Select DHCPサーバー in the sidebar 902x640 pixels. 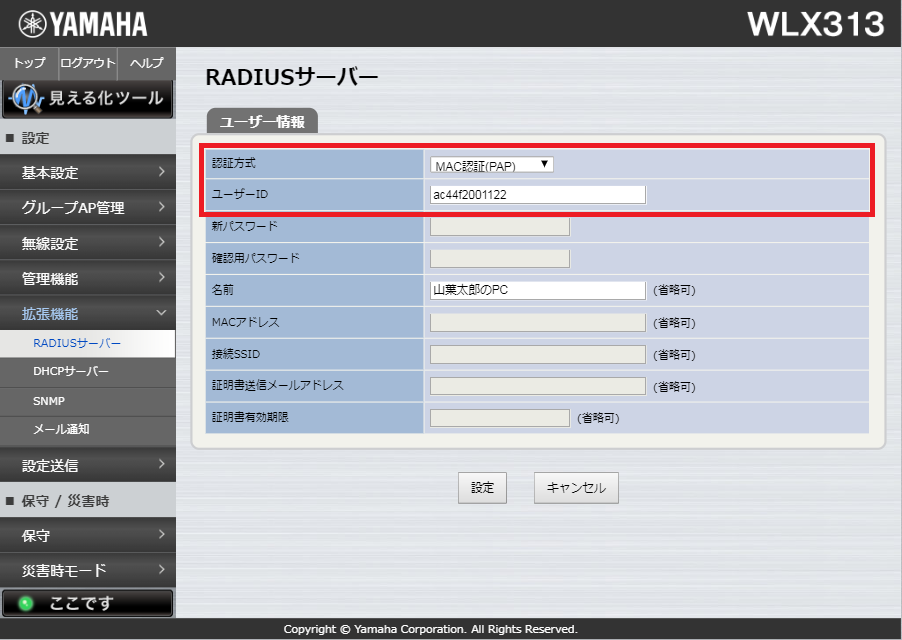point(87,370)
